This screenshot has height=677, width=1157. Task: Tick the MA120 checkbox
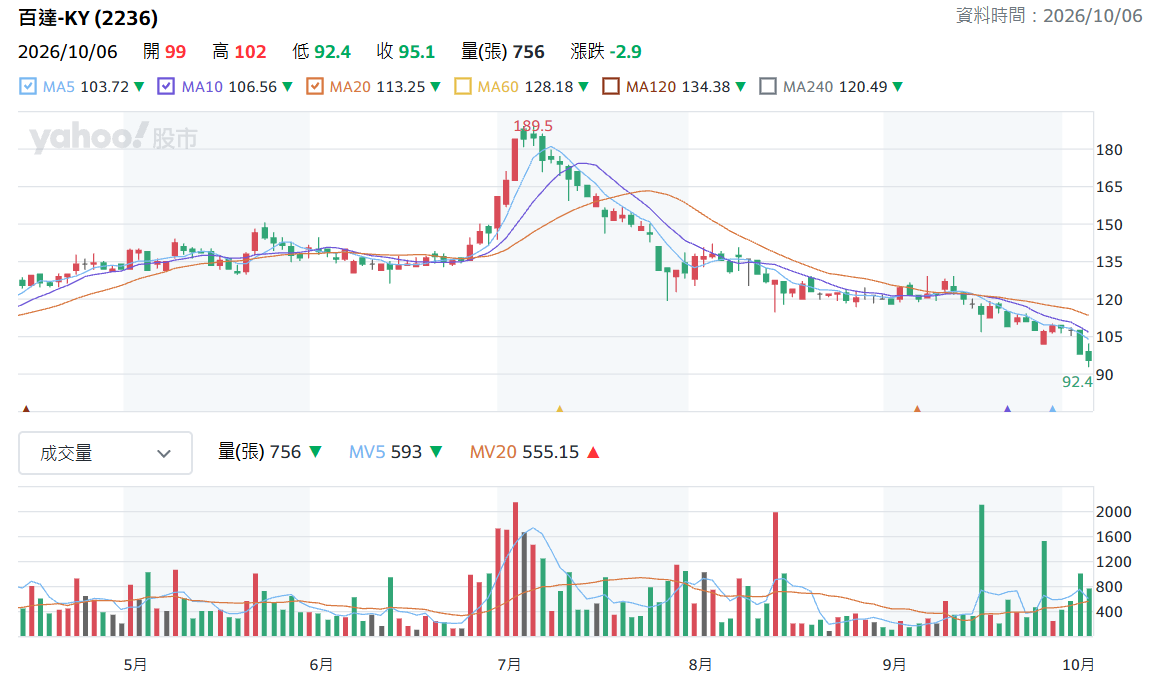611,86
